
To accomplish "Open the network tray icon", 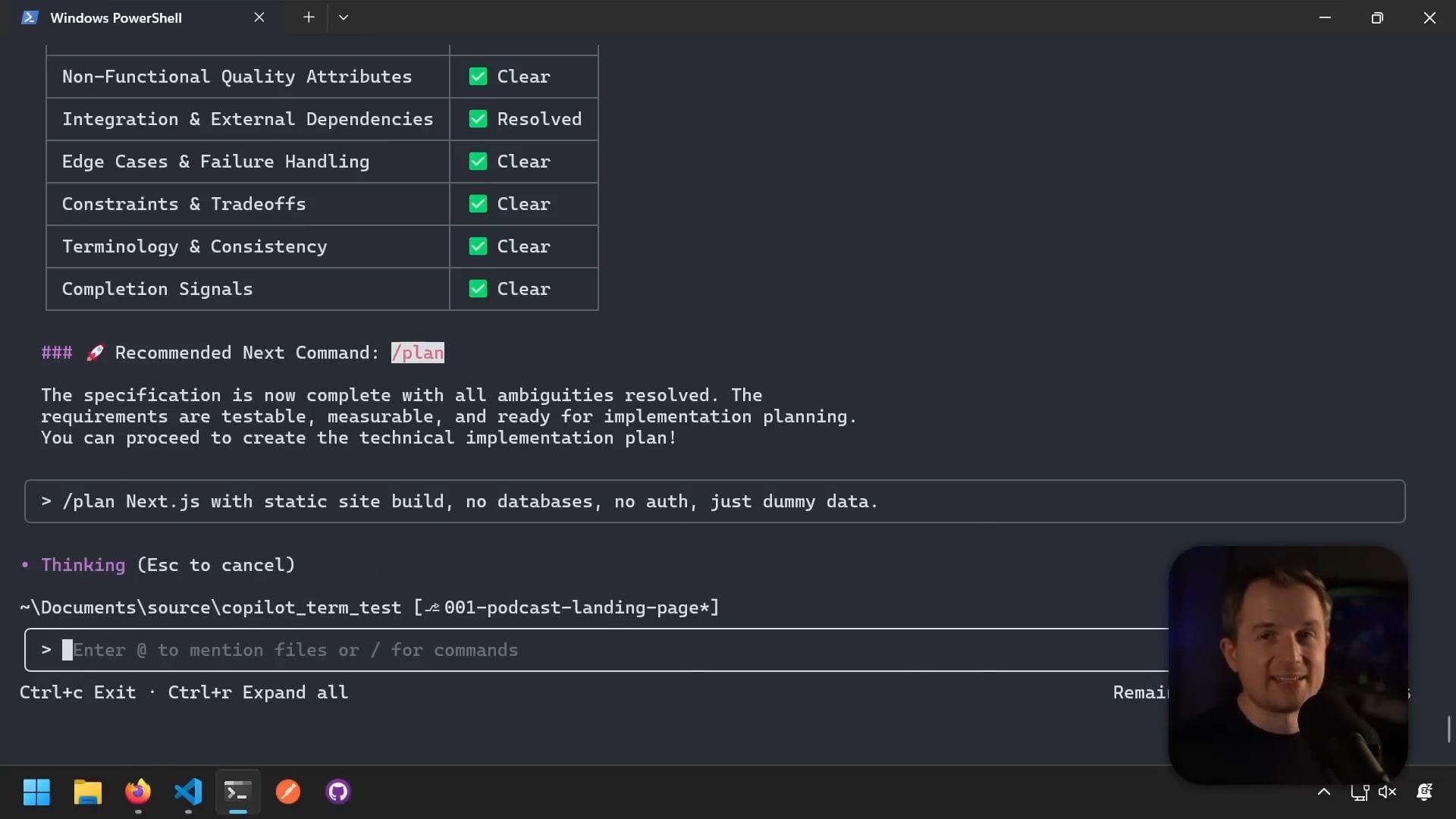I will click(1359, 792).
